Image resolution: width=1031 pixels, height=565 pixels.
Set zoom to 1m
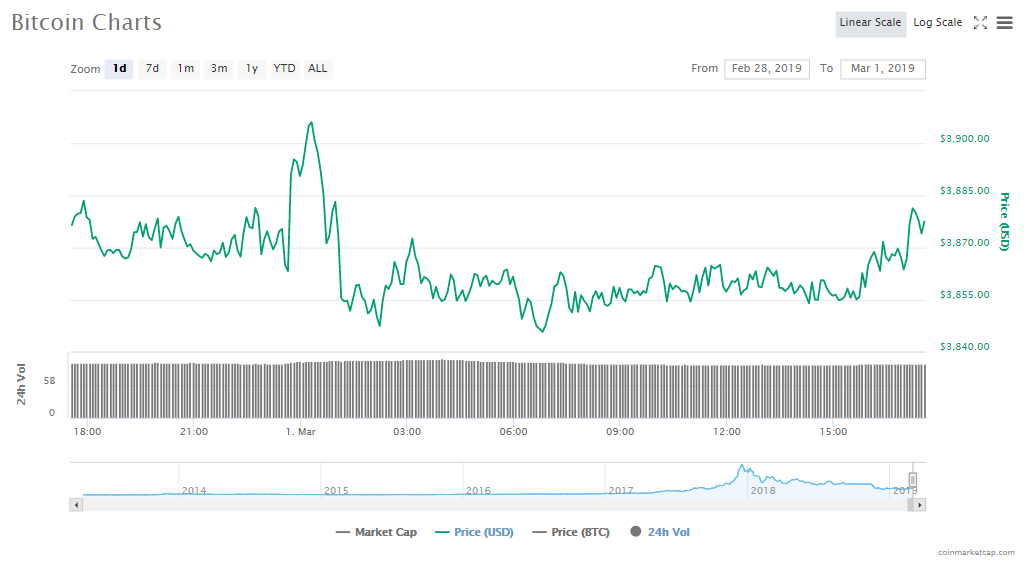click(x=186, y=69)
